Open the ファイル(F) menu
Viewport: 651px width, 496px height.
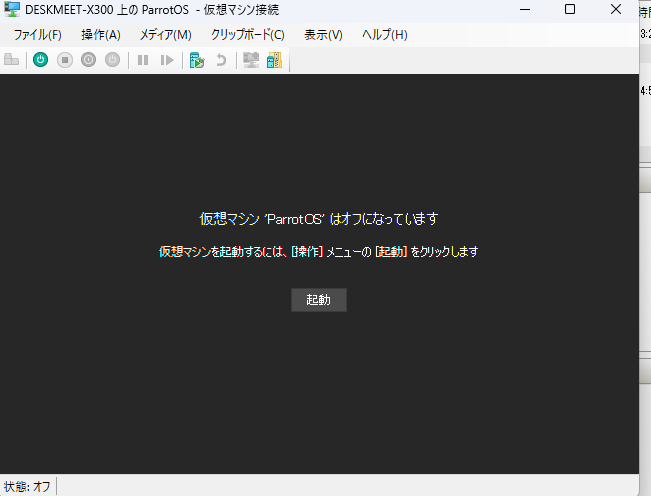point(37,35)
